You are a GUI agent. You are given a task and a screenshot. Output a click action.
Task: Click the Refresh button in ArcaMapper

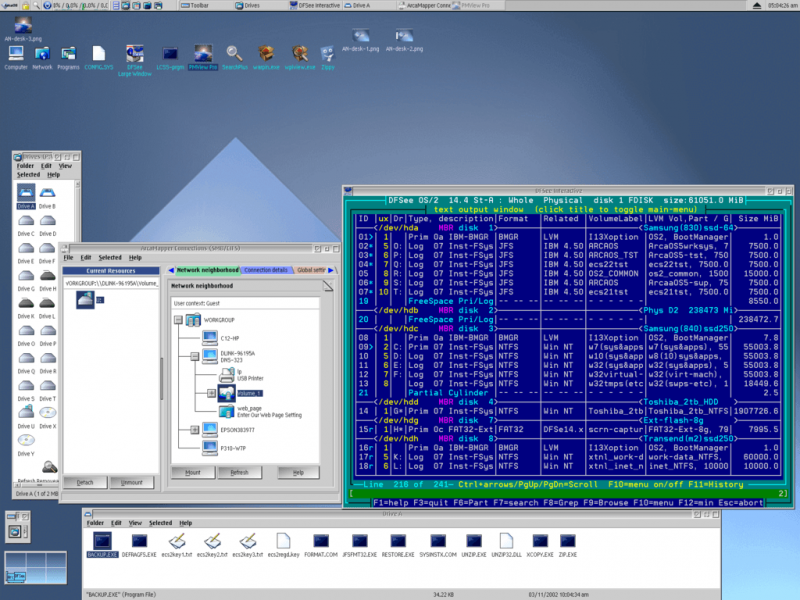(239, 472)
